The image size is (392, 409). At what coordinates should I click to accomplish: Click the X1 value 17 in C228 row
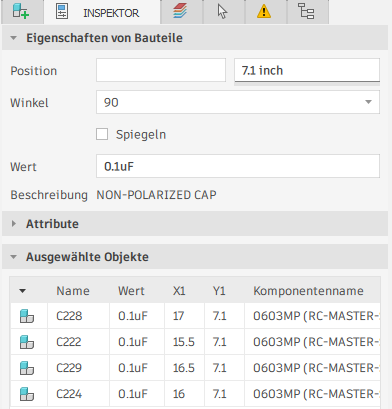pyautogui.click(x=184, y=316)
